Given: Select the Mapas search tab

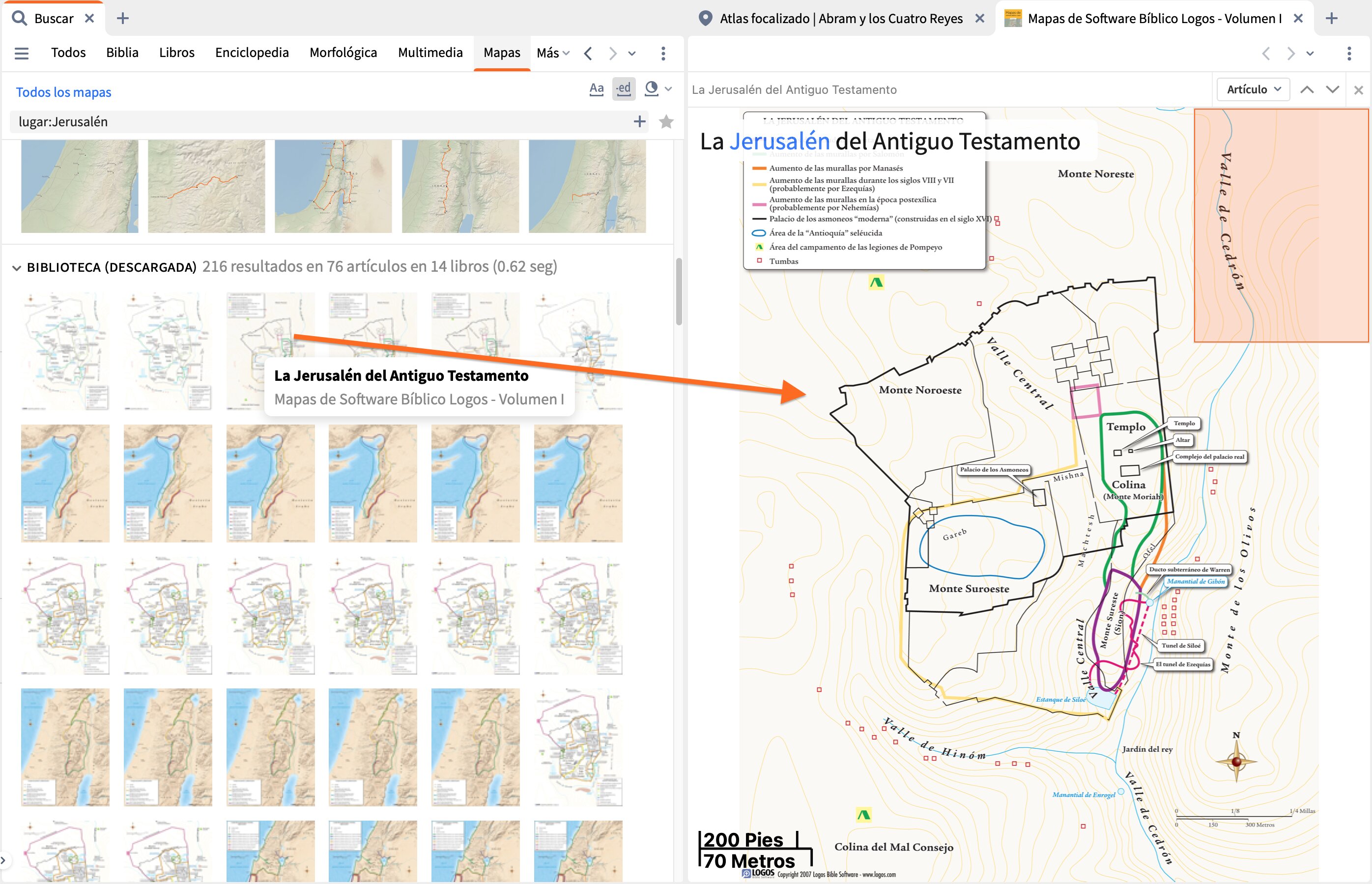Looking at the screenshot, I should click(x=502, y=53).
